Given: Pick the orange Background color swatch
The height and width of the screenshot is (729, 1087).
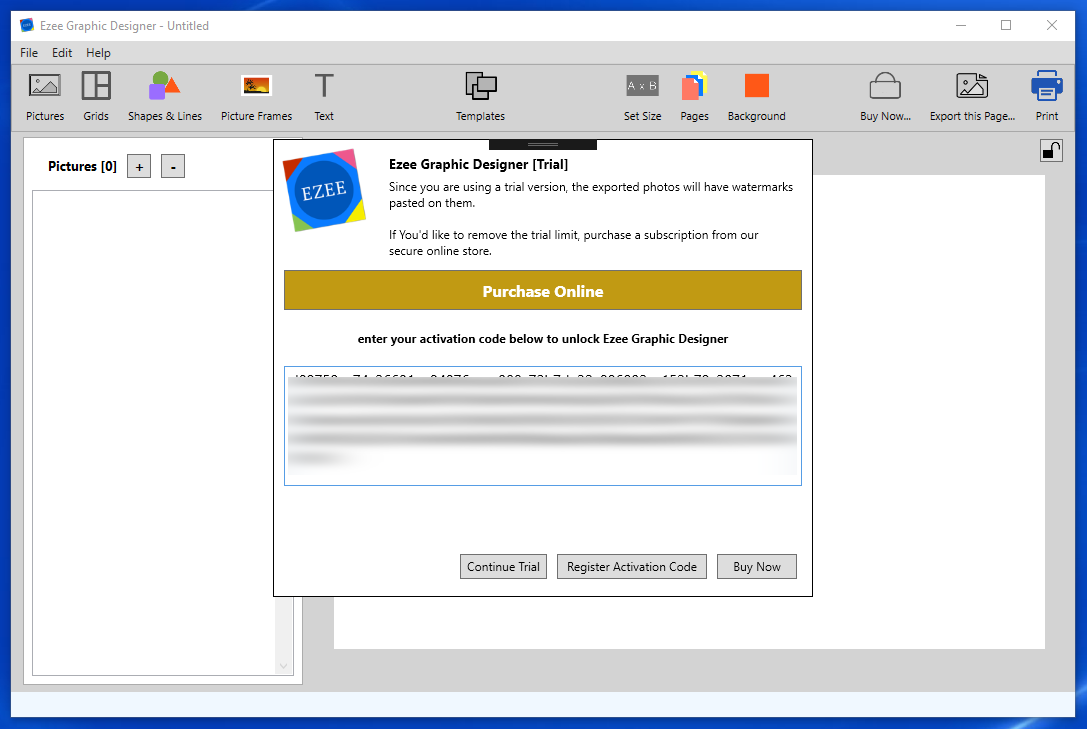Looking at the screenshot, I should point(756,86).
